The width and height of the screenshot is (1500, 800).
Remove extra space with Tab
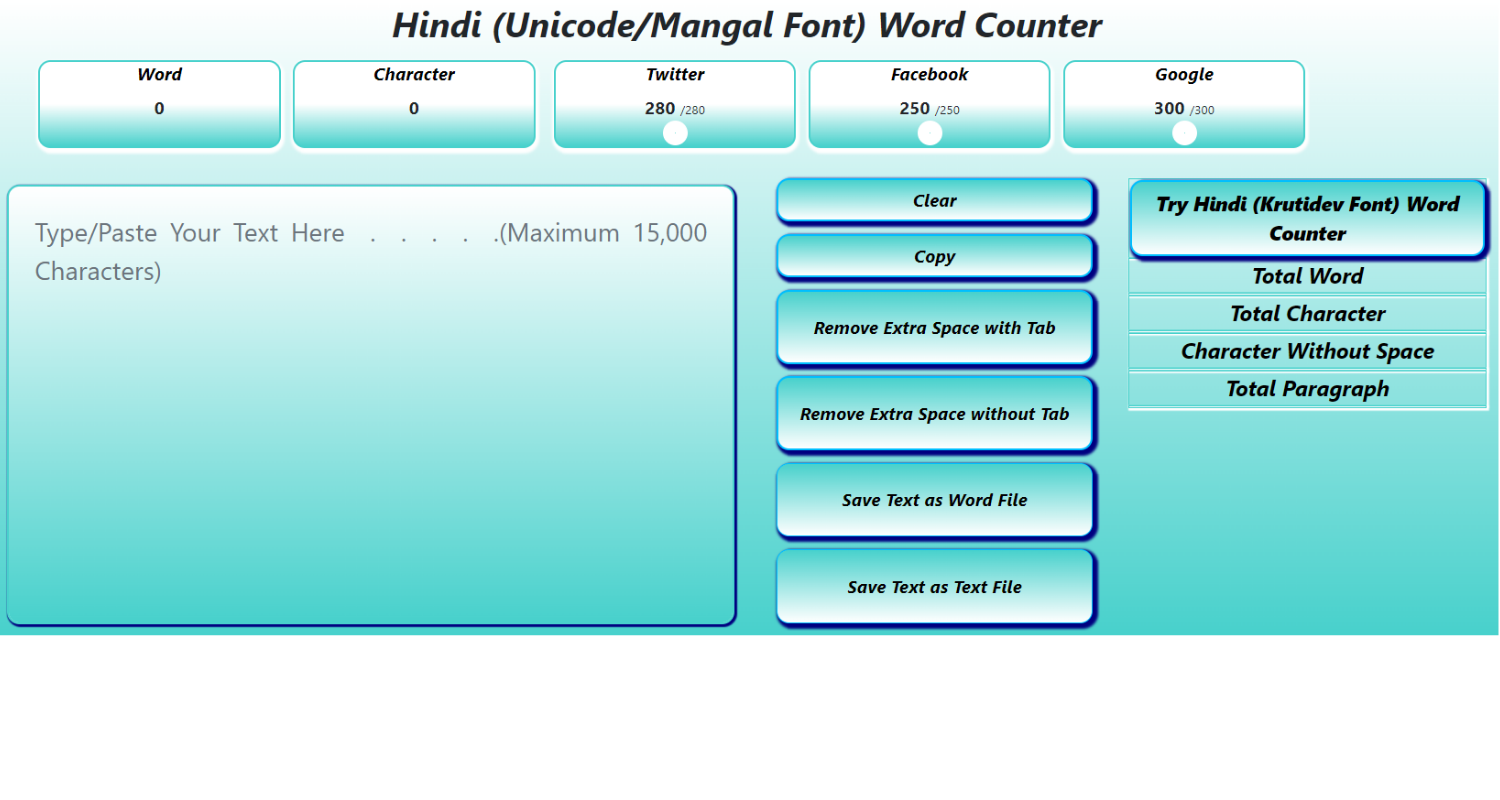(x=934, y=328)
